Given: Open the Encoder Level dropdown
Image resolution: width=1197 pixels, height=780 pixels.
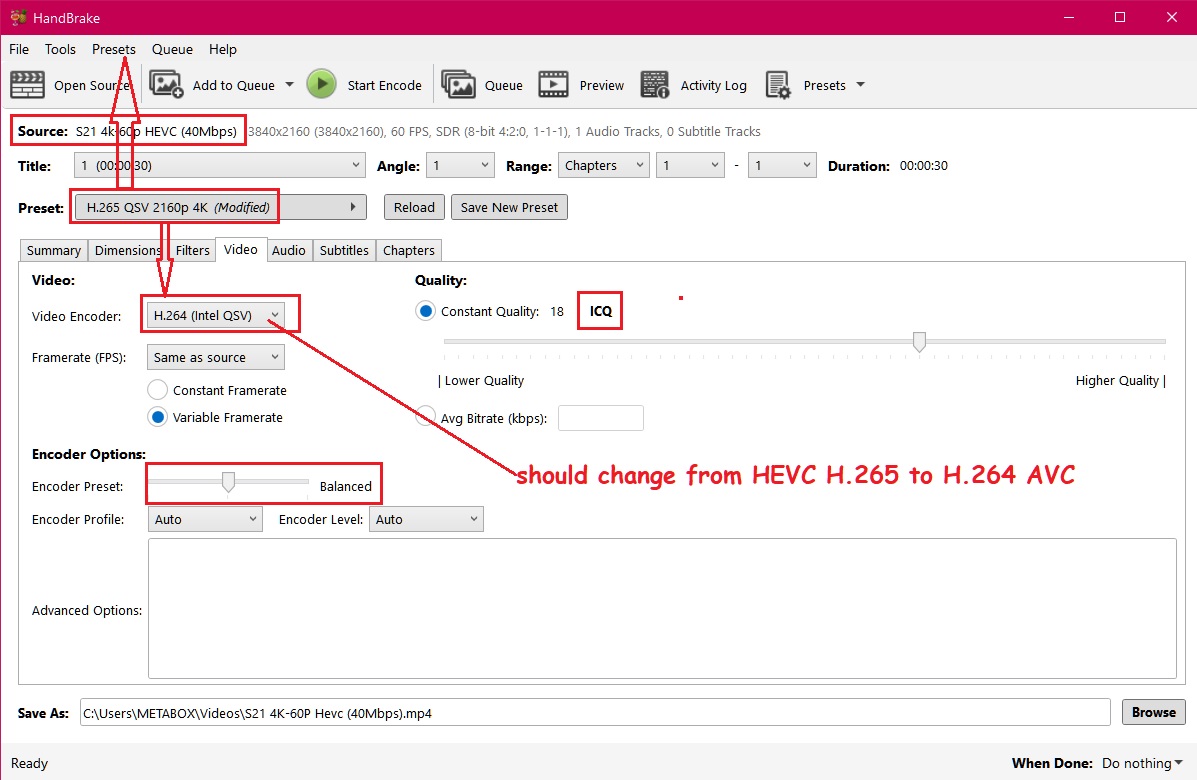Looking at the screenshot, I should coord(426,520).
